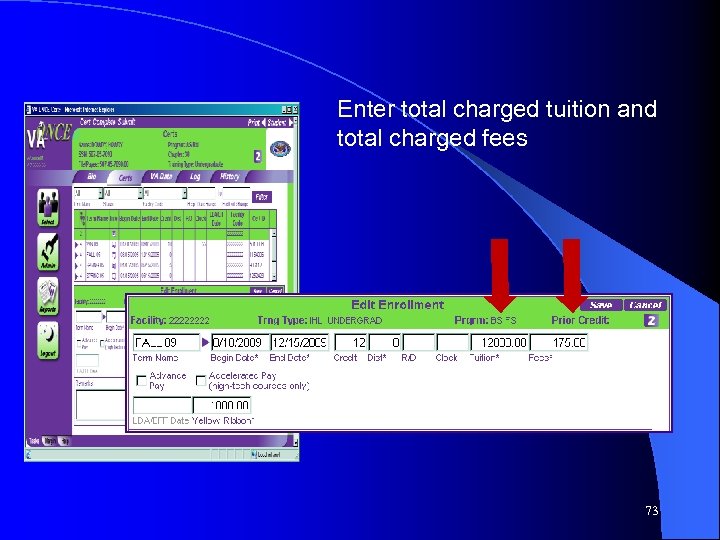Switch to the Log tab

pos(195,176)
